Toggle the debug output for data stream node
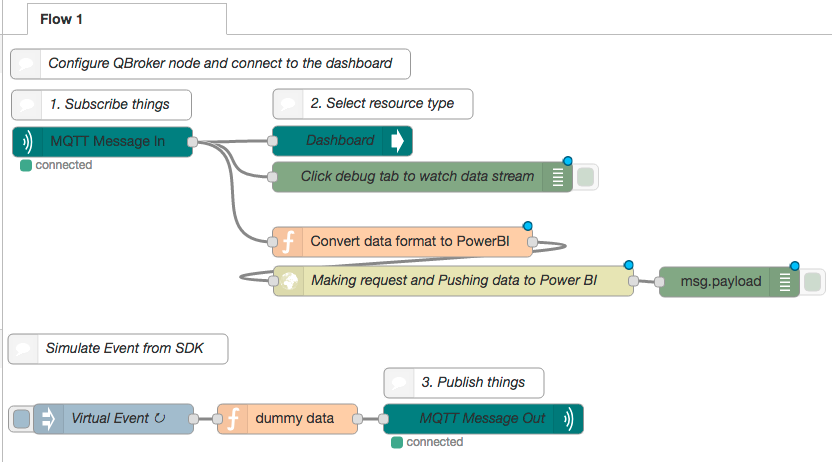The width and height of the screenshot is (832, 462). pos(585,177)
